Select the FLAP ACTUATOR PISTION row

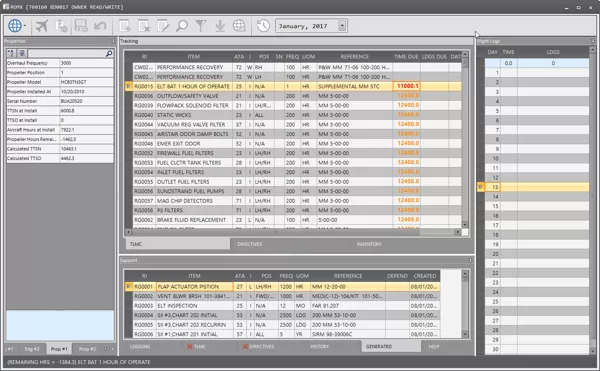click(282, 286)
